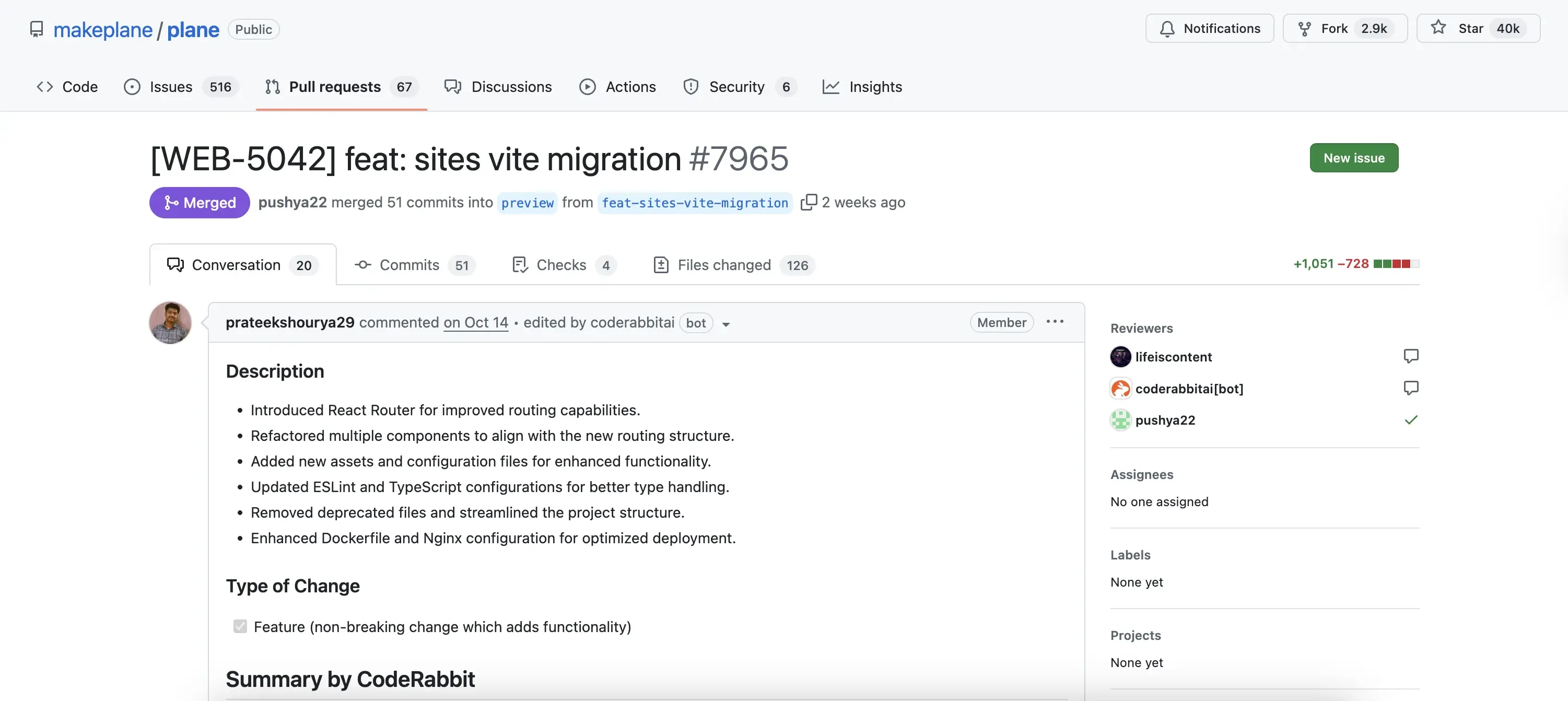Open the preview branch link

527,203
